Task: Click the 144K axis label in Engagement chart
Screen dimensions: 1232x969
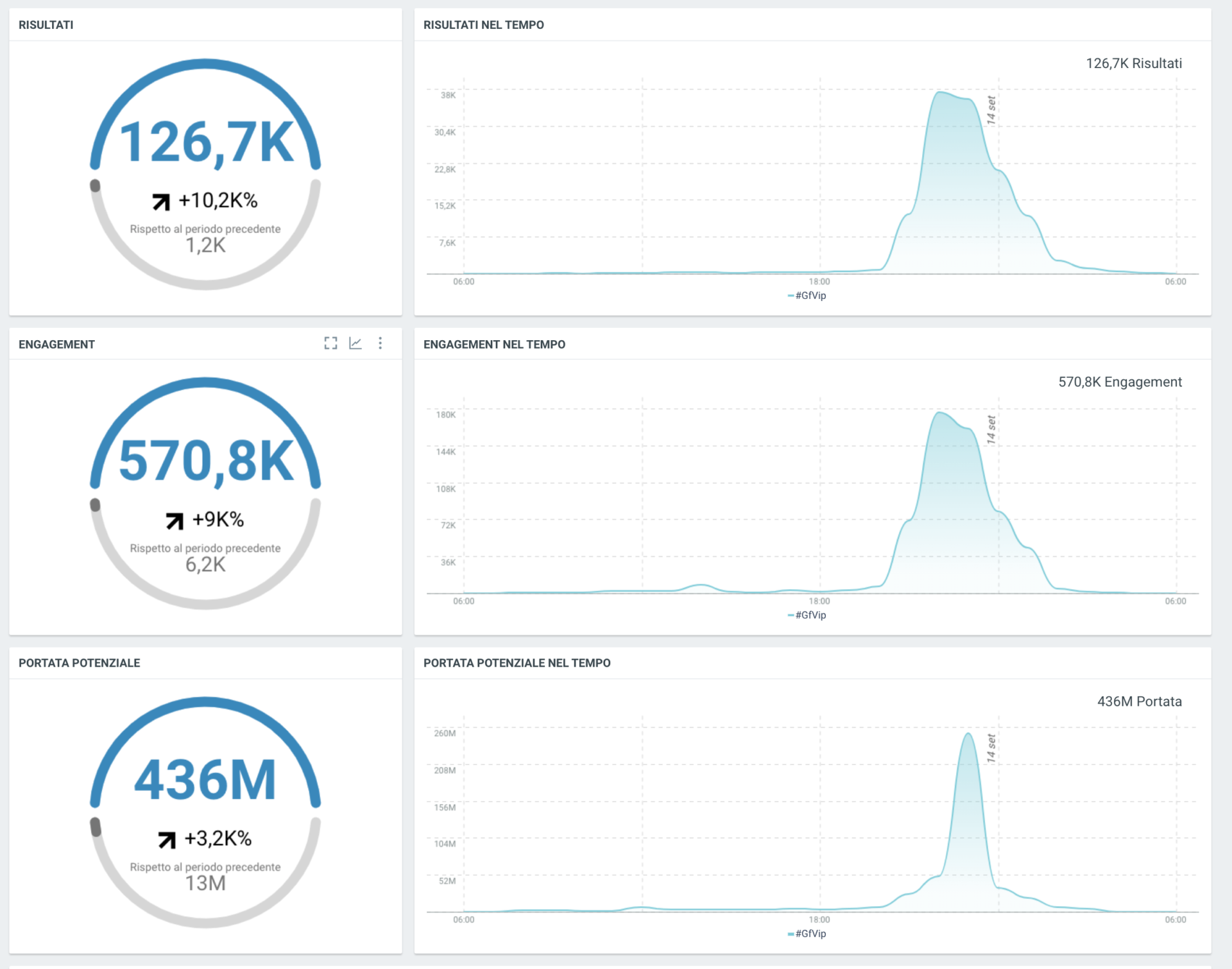Action: point(446,452)
